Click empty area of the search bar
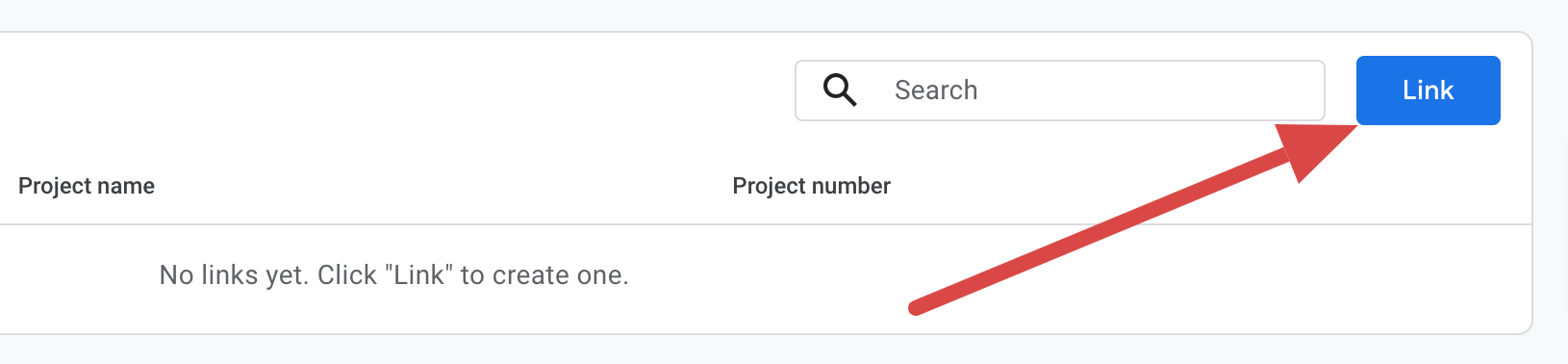1568x364 pixels. [x=1154, y=91]
